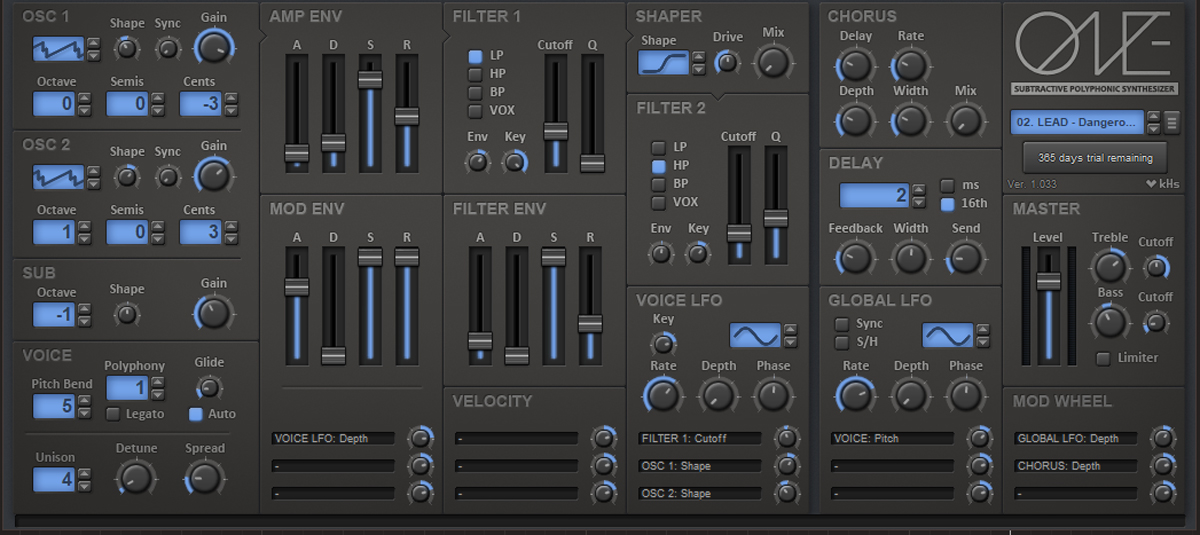Select HP mode in Filter 2

[658, 166]
